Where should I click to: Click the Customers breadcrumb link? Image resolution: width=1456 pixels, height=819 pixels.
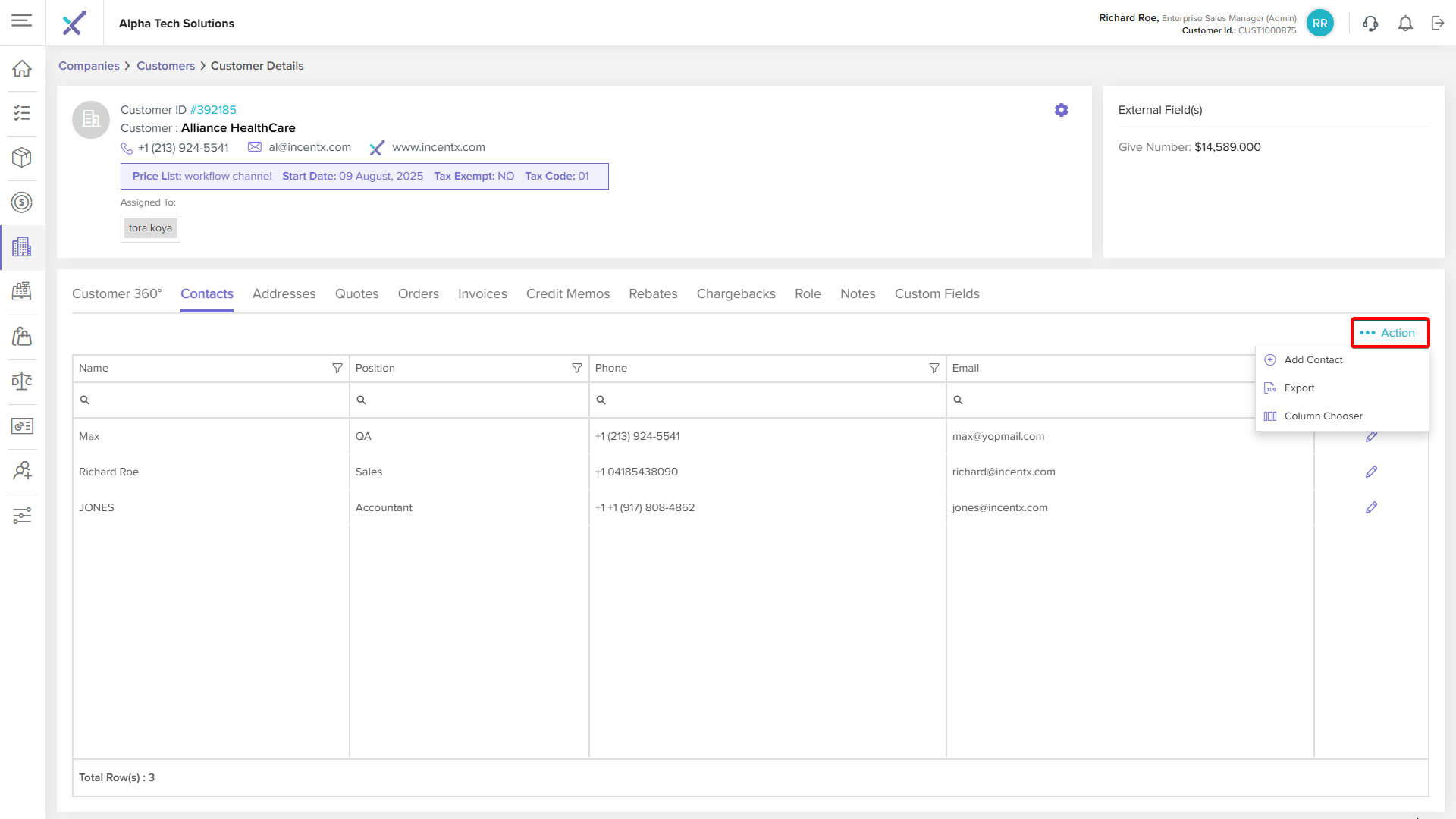tap(165, 66)
